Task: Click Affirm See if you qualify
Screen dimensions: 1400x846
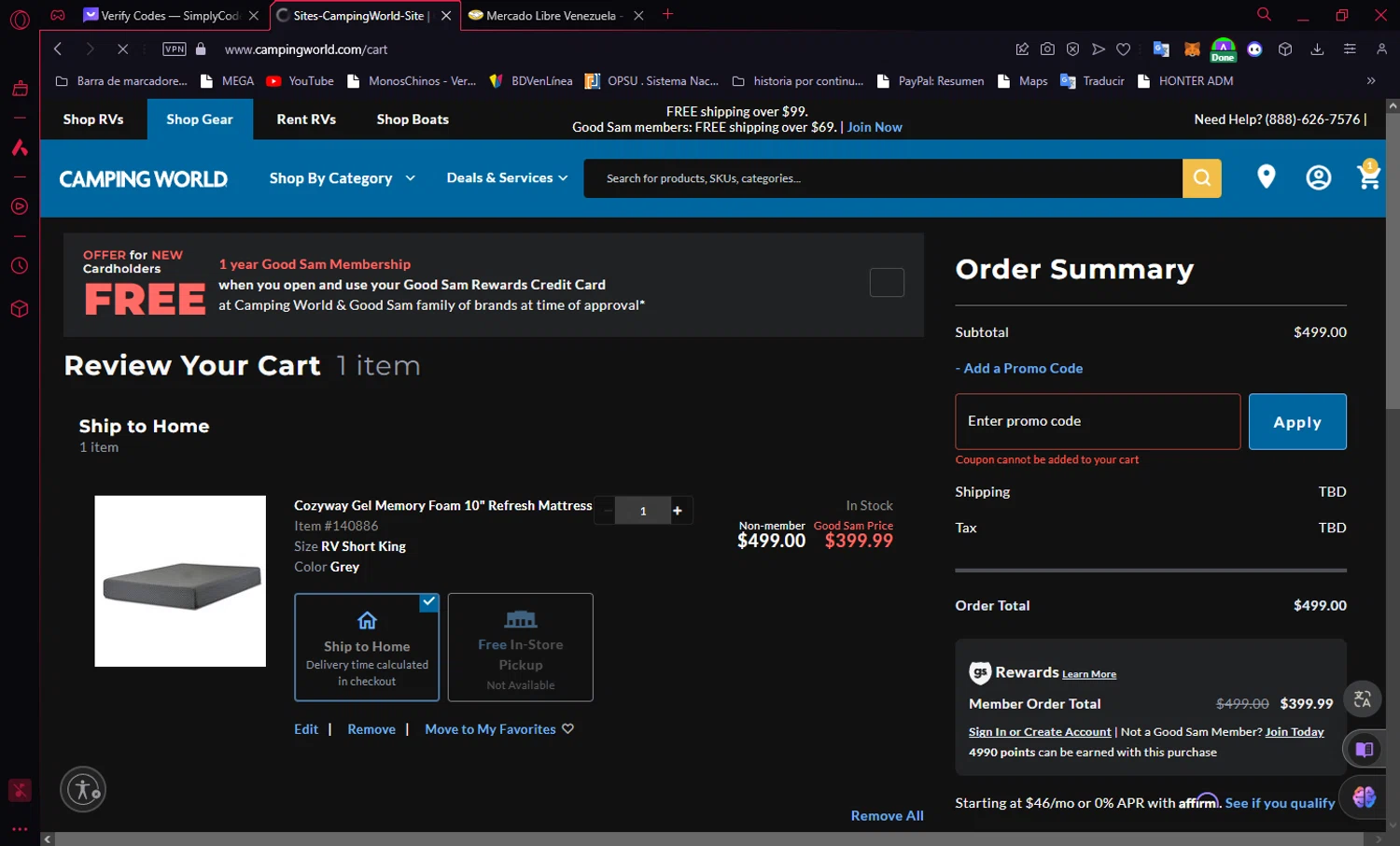Action: pos(1280,803)
